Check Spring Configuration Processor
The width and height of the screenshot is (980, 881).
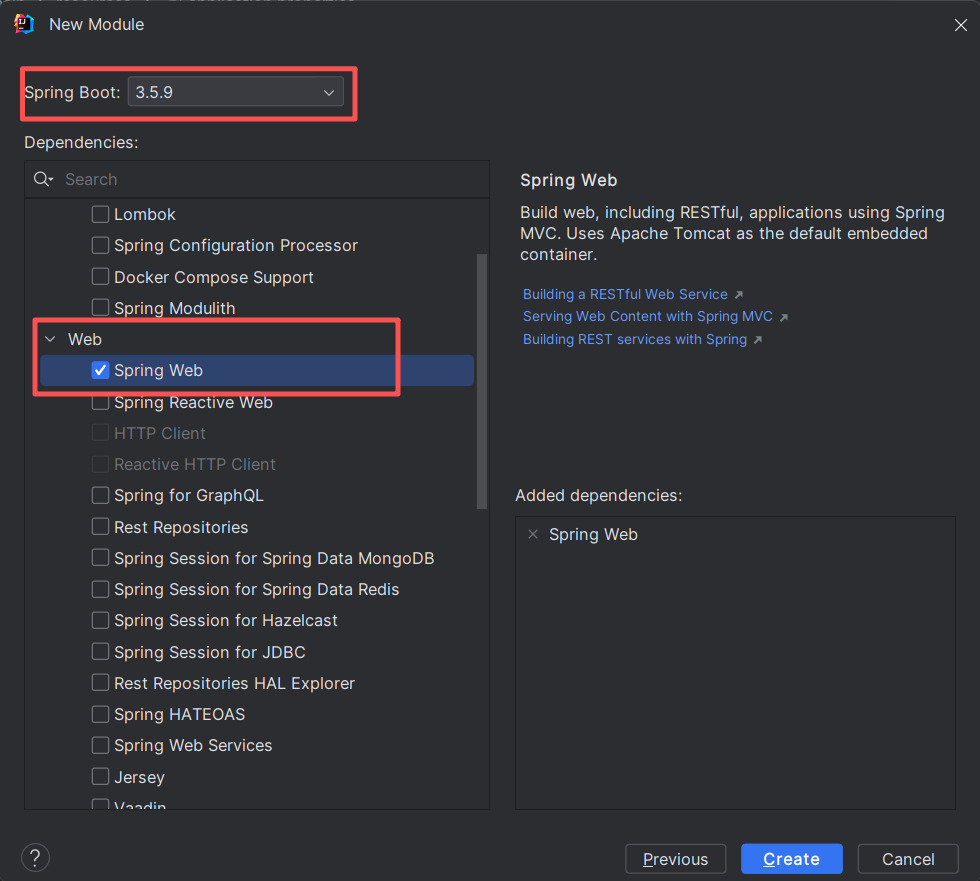click(x=100, y=245)
